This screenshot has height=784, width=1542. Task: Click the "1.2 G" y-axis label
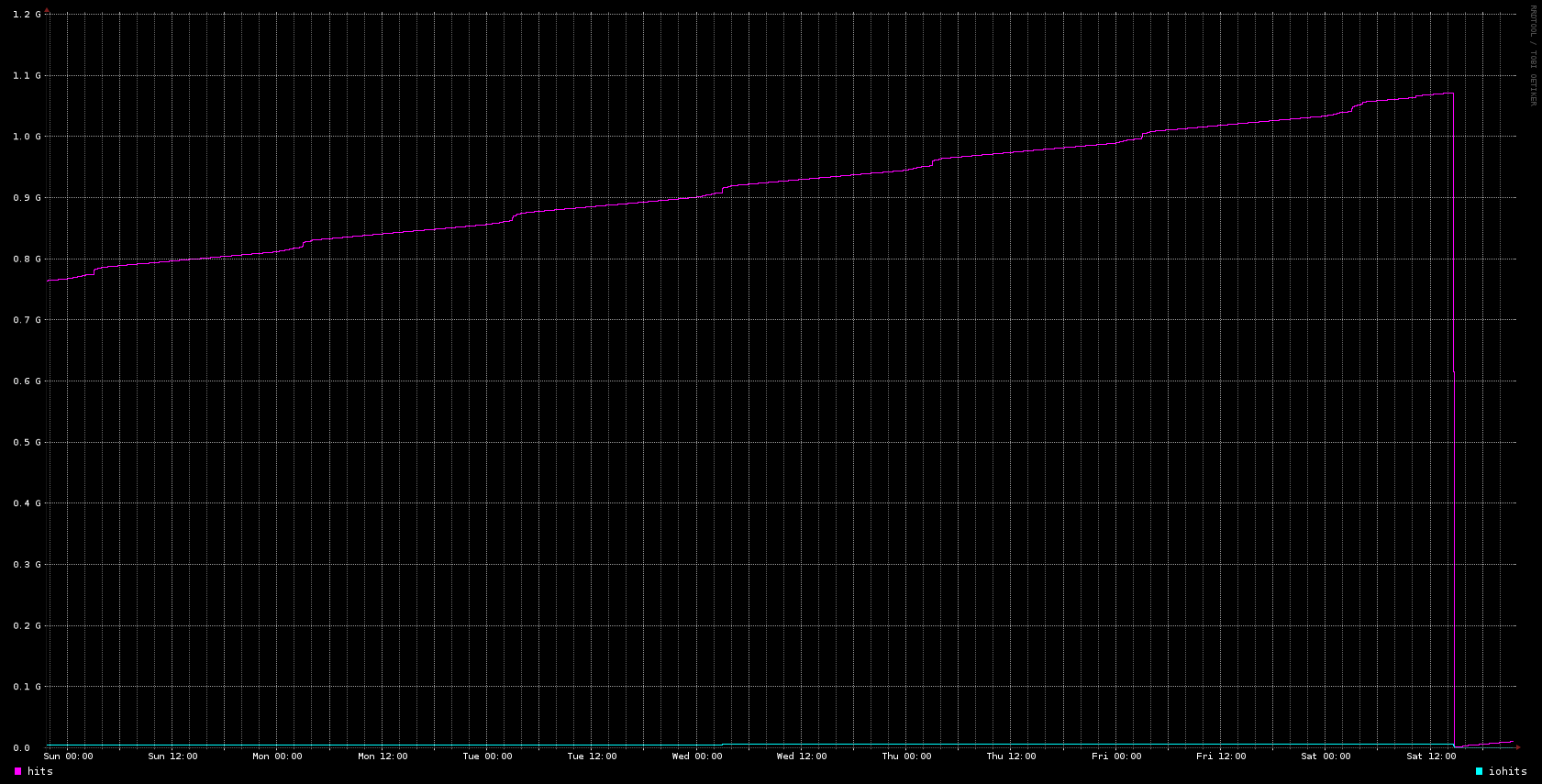coord(27,15)
